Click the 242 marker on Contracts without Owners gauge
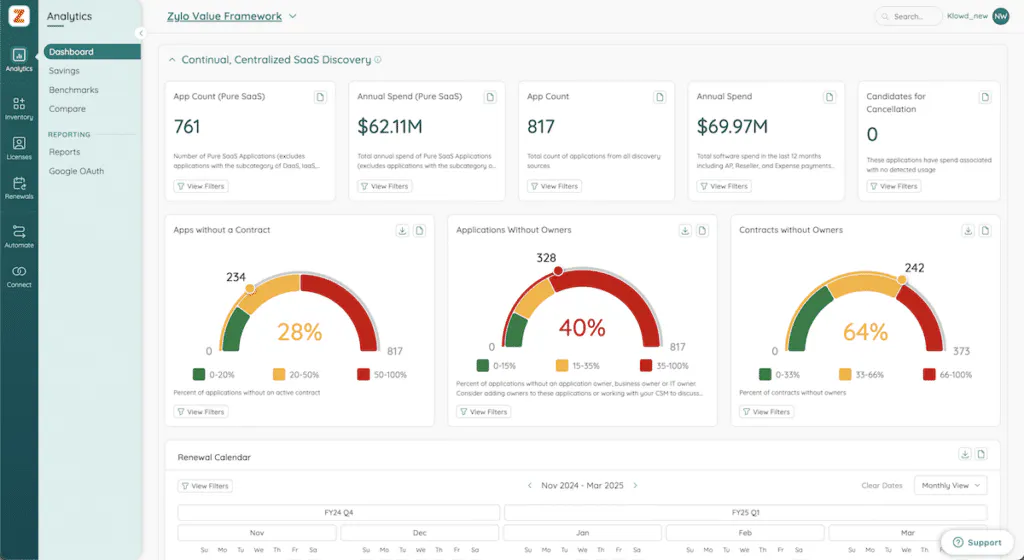Screen dimensions: 1024x560 902,280
